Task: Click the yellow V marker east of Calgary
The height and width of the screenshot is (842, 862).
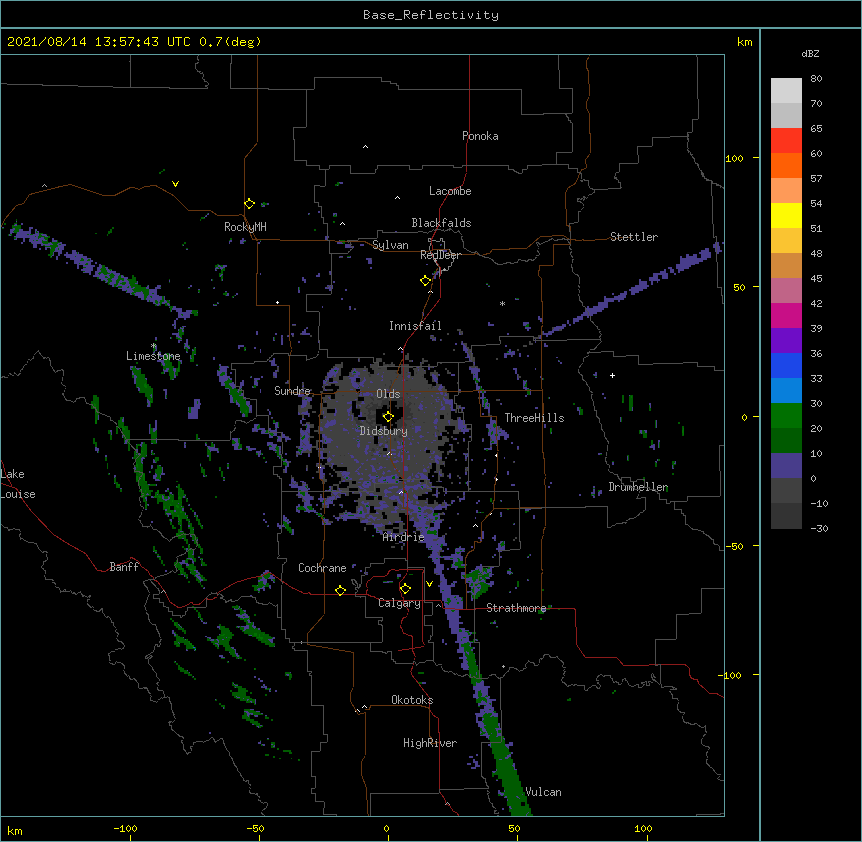Action: (429, 584)
